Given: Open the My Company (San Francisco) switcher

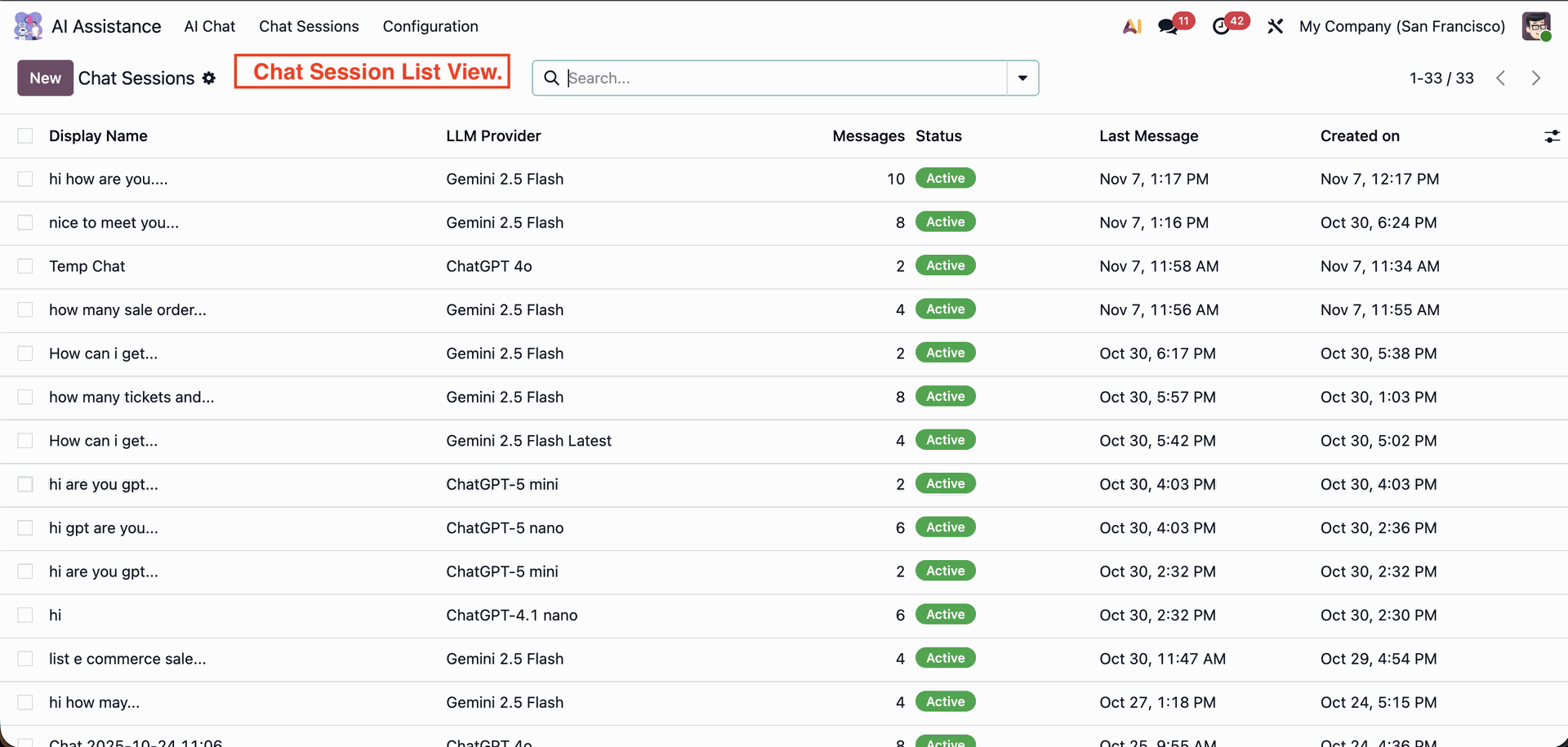Looking at the screenshot, I should [1401, 26].
